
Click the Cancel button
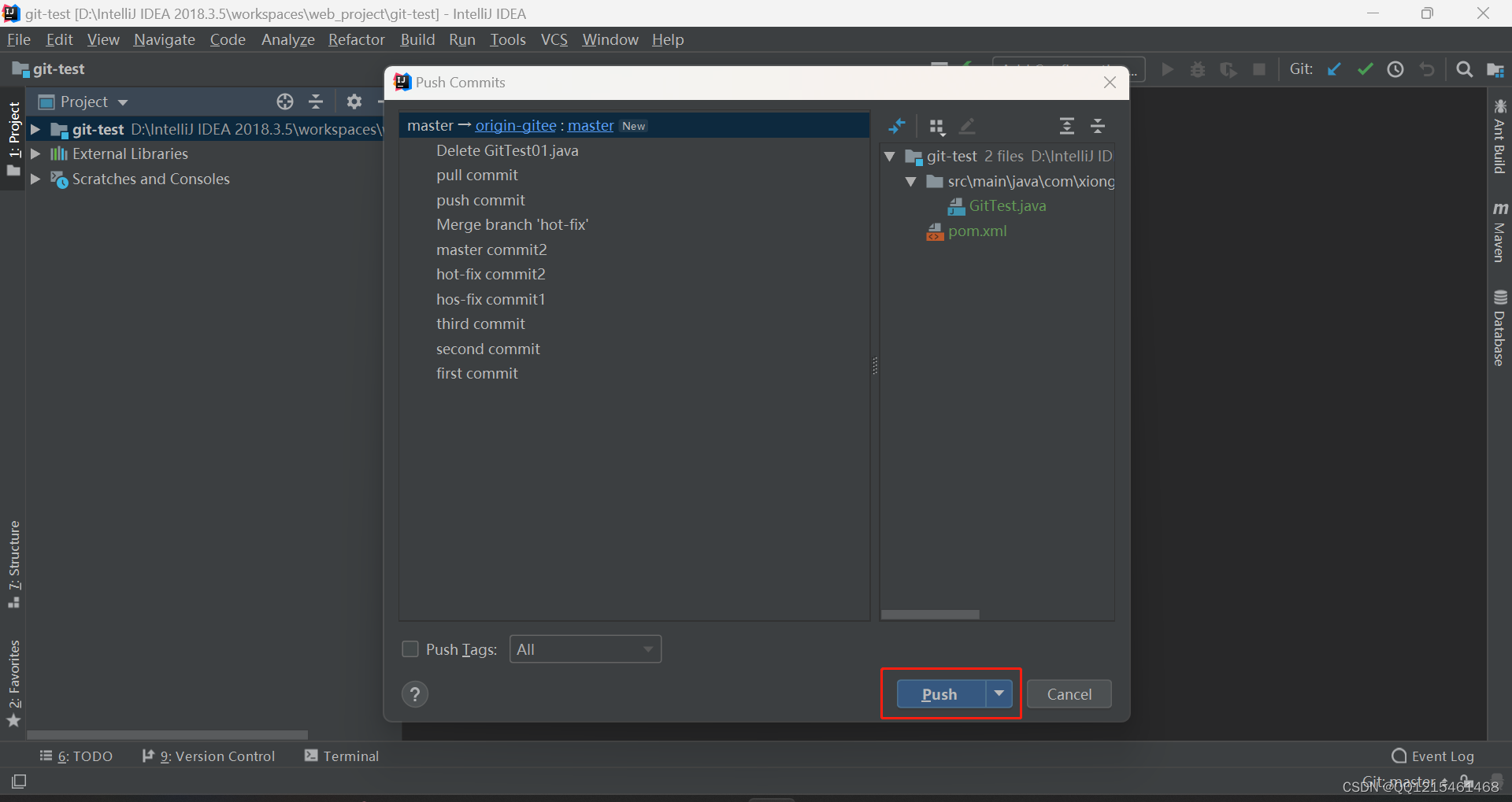point(1069,694)
